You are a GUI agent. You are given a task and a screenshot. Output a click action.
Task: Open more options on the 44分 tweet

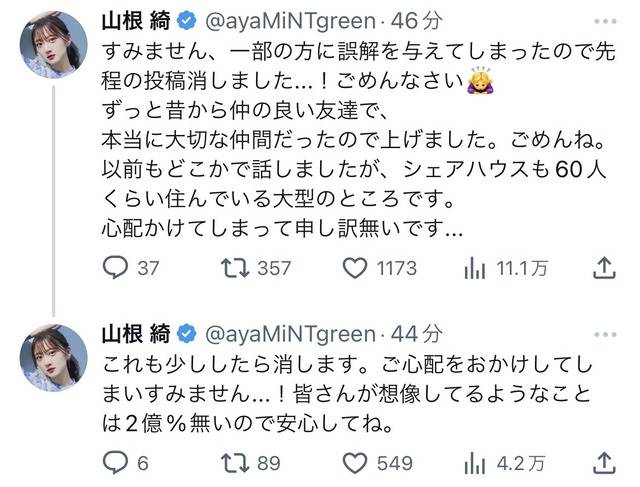click(605, 335)
